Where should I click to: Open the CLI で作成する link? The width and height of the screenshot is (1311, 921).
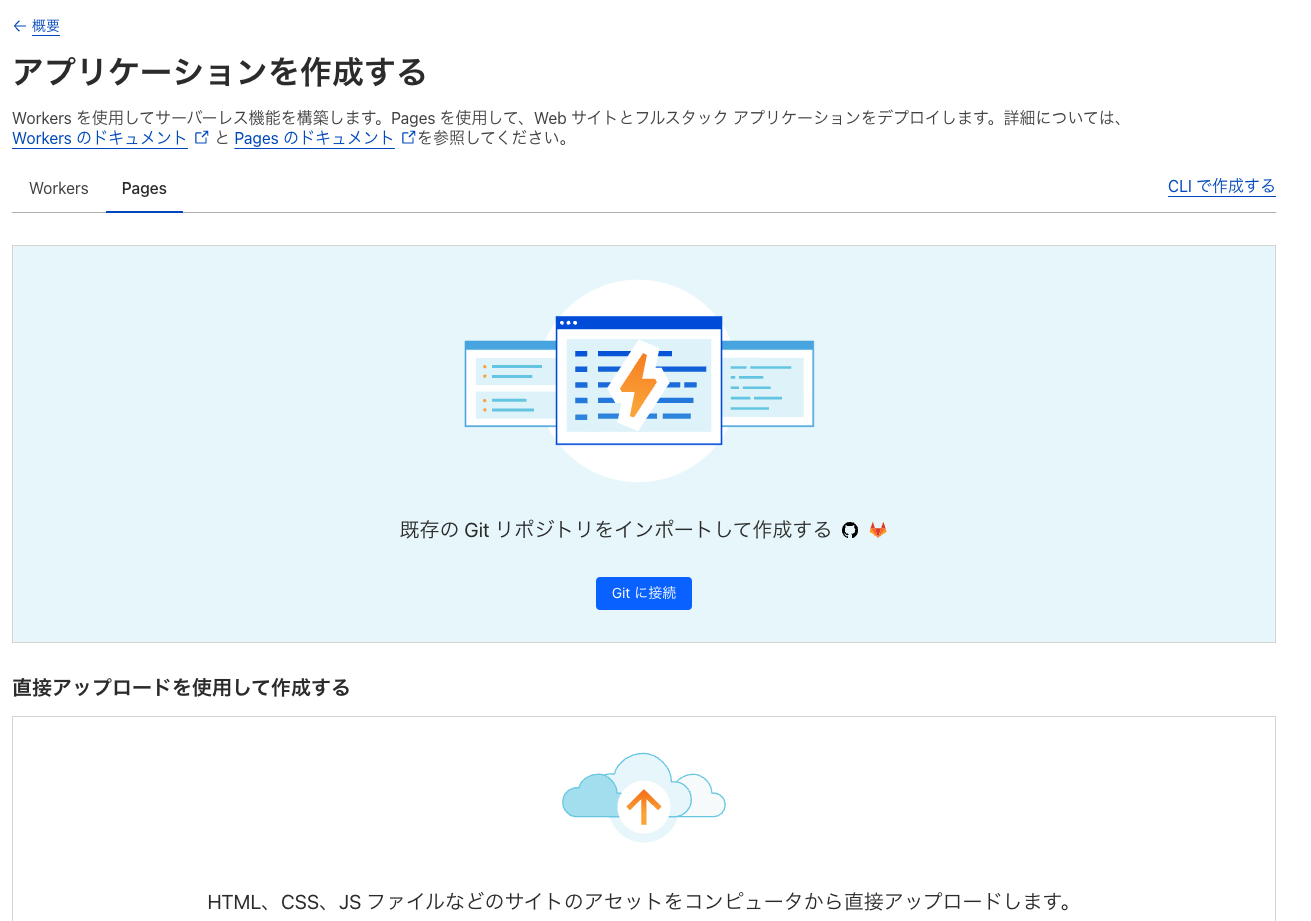point(1221,186)
